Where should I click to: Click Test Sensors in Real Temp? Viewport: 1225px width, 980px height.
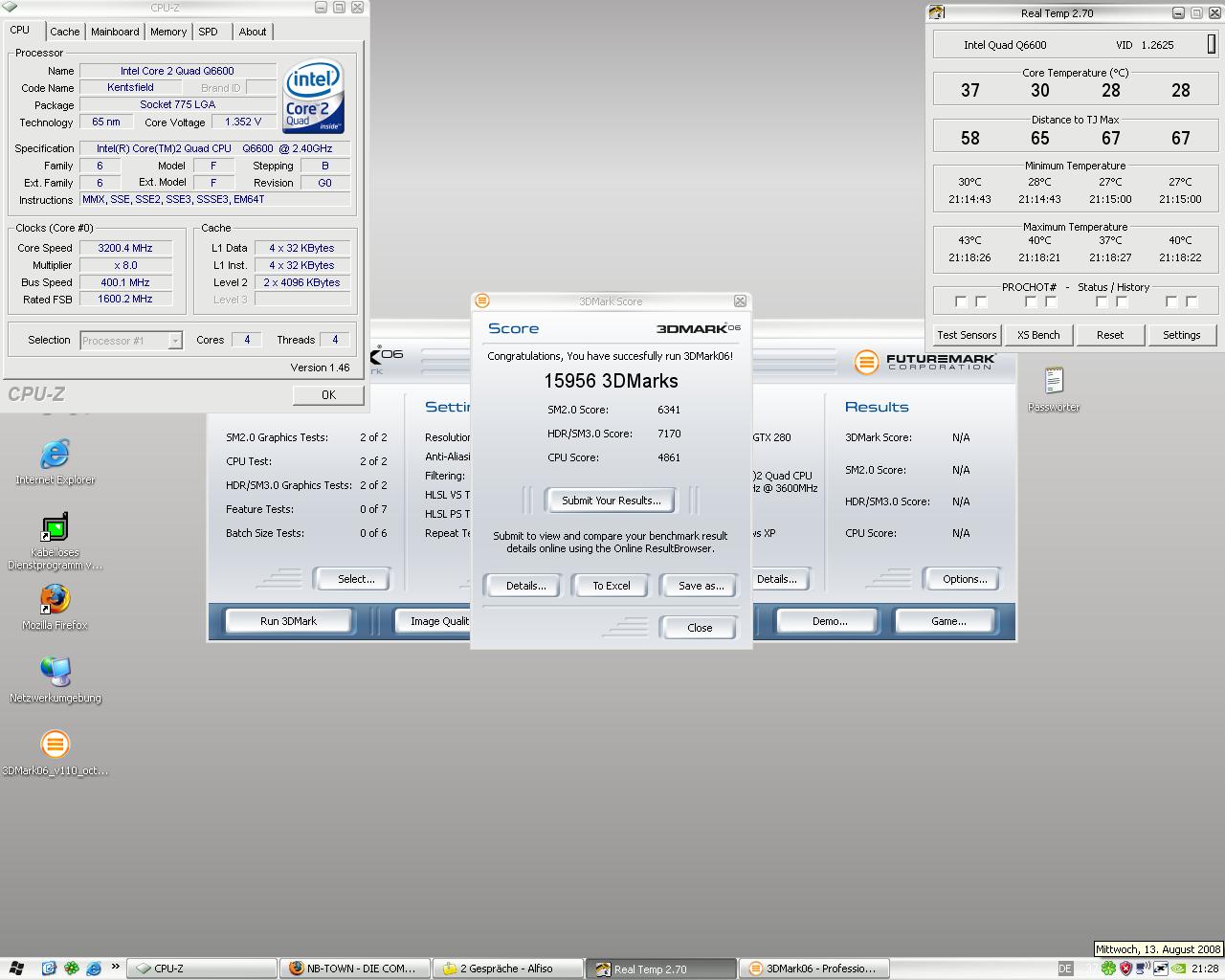click(x=967, y=335)
